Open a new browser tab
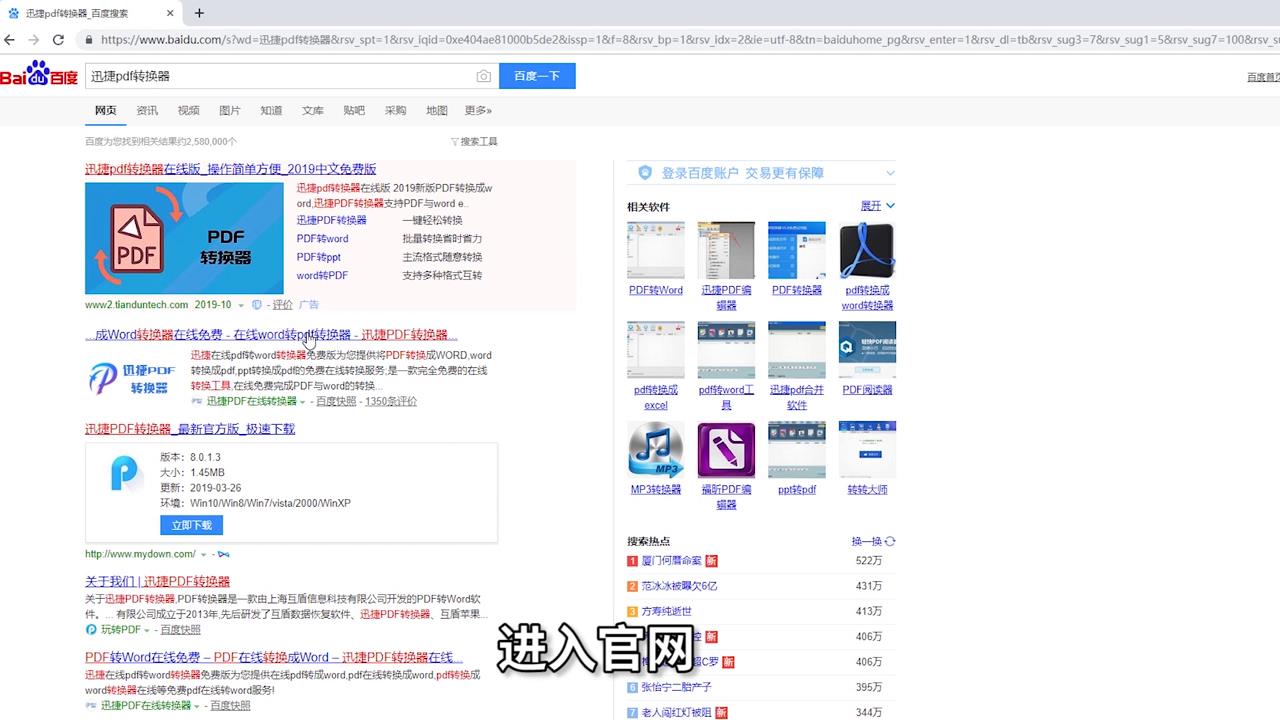 click(199, 13)
